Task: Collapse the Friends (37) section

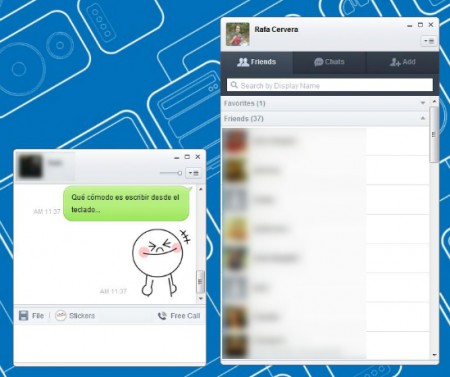Action: pos(325,119)
